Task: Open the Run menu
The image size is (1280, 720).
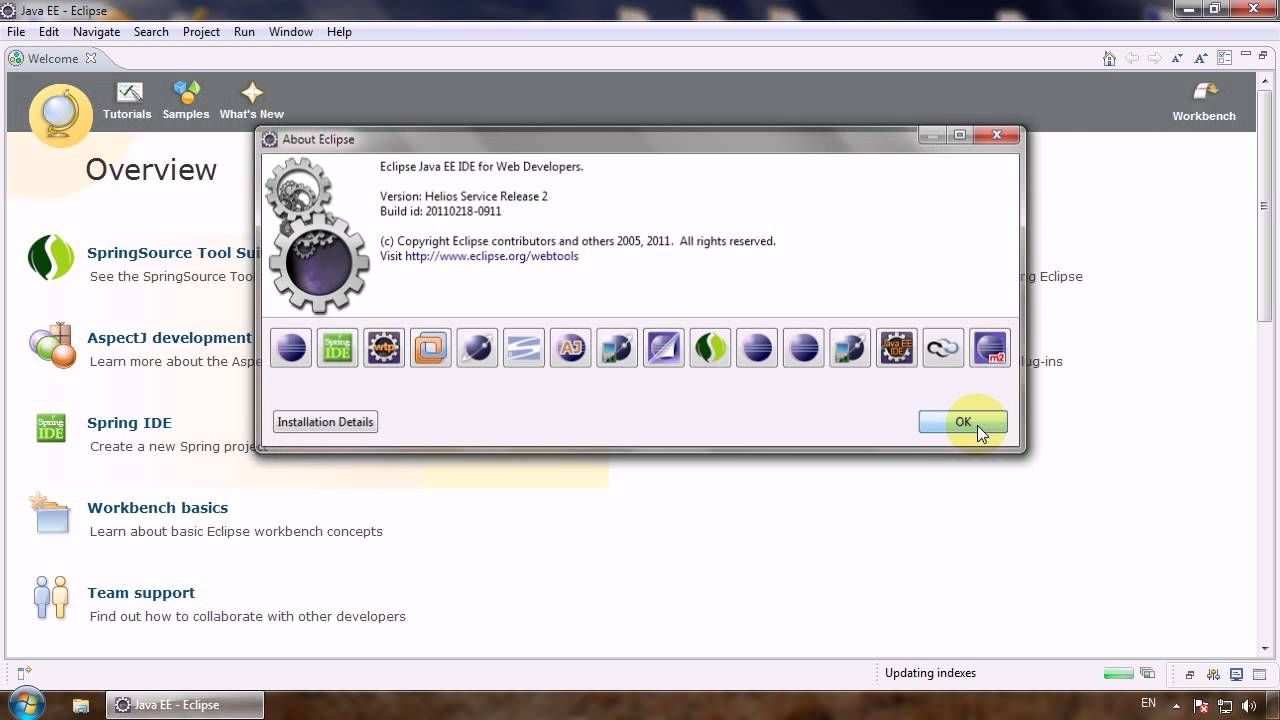Action: (x=244, y=32)
